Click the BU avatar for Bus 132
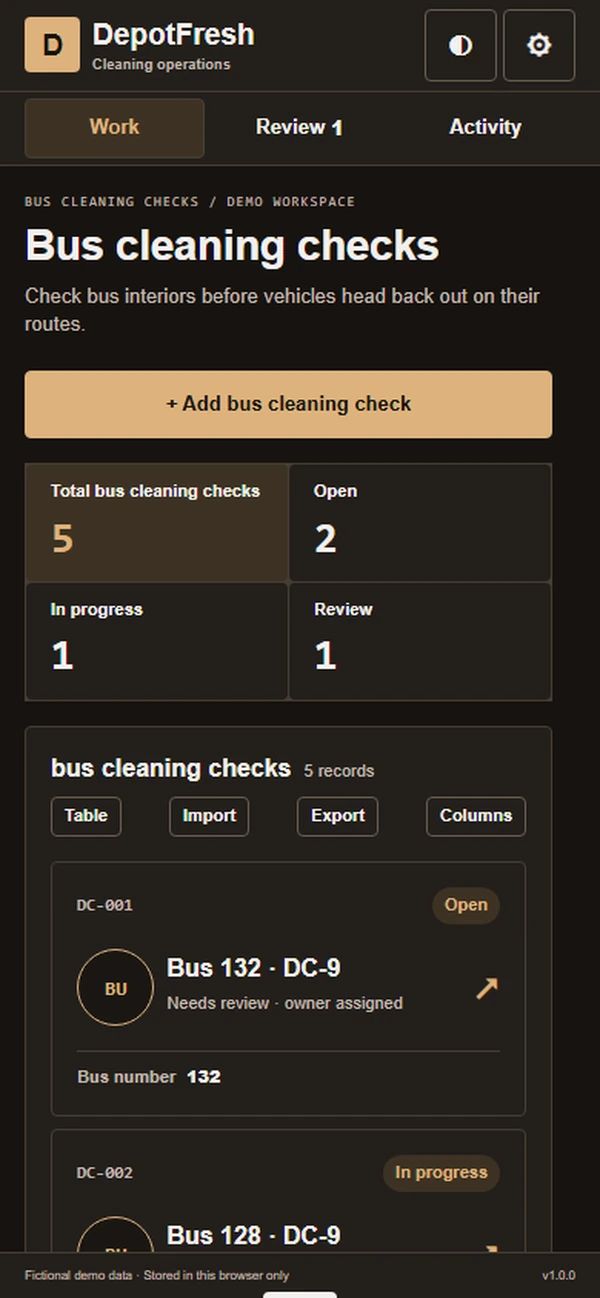This screenshot has height=1298, width=600. coord(115,988)
